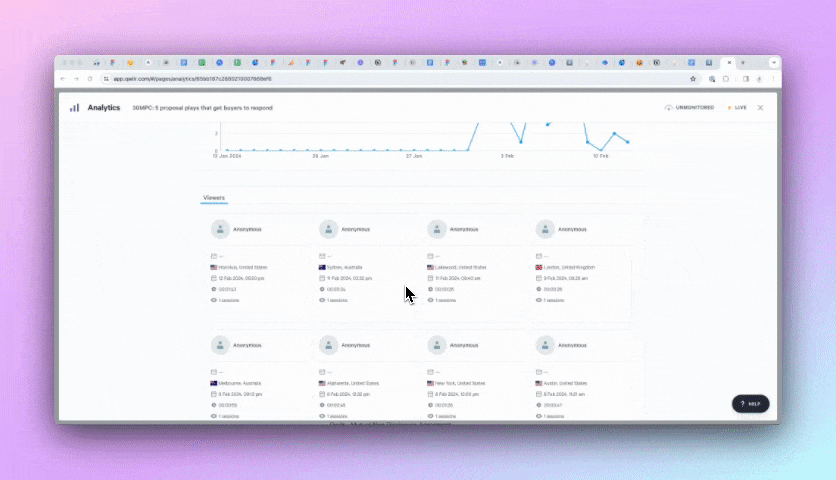
Task: Open the extensions puzzle icon
Action: (726, 79)
